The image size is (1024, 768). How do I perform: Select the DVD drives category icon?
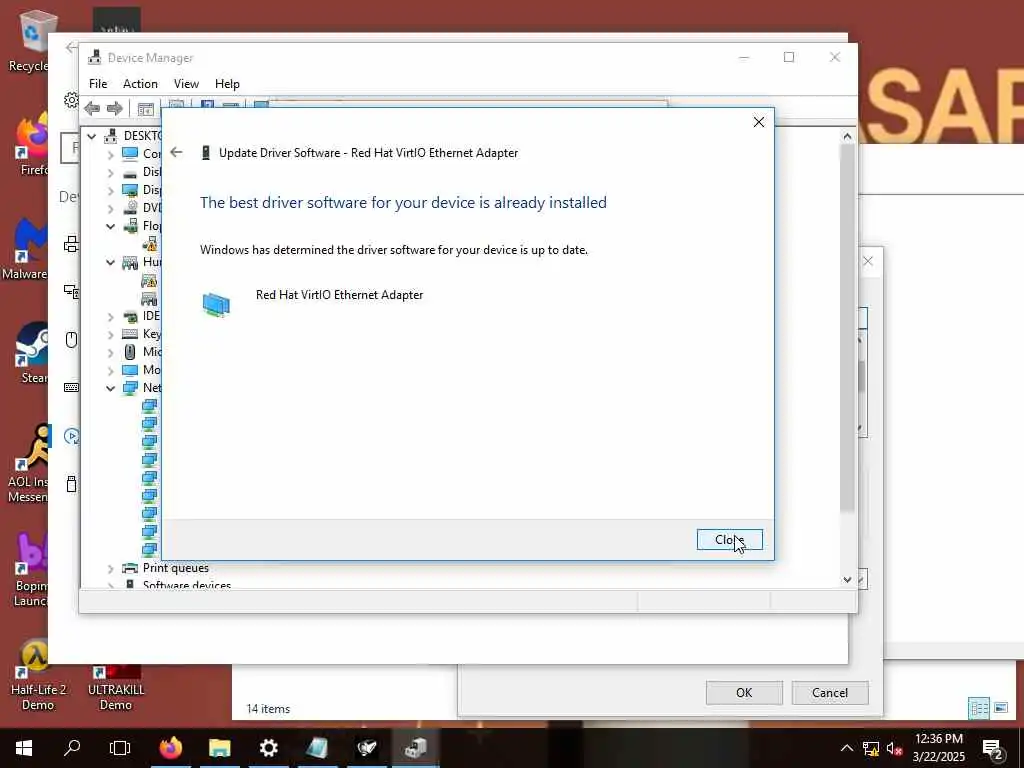(130, 208)
